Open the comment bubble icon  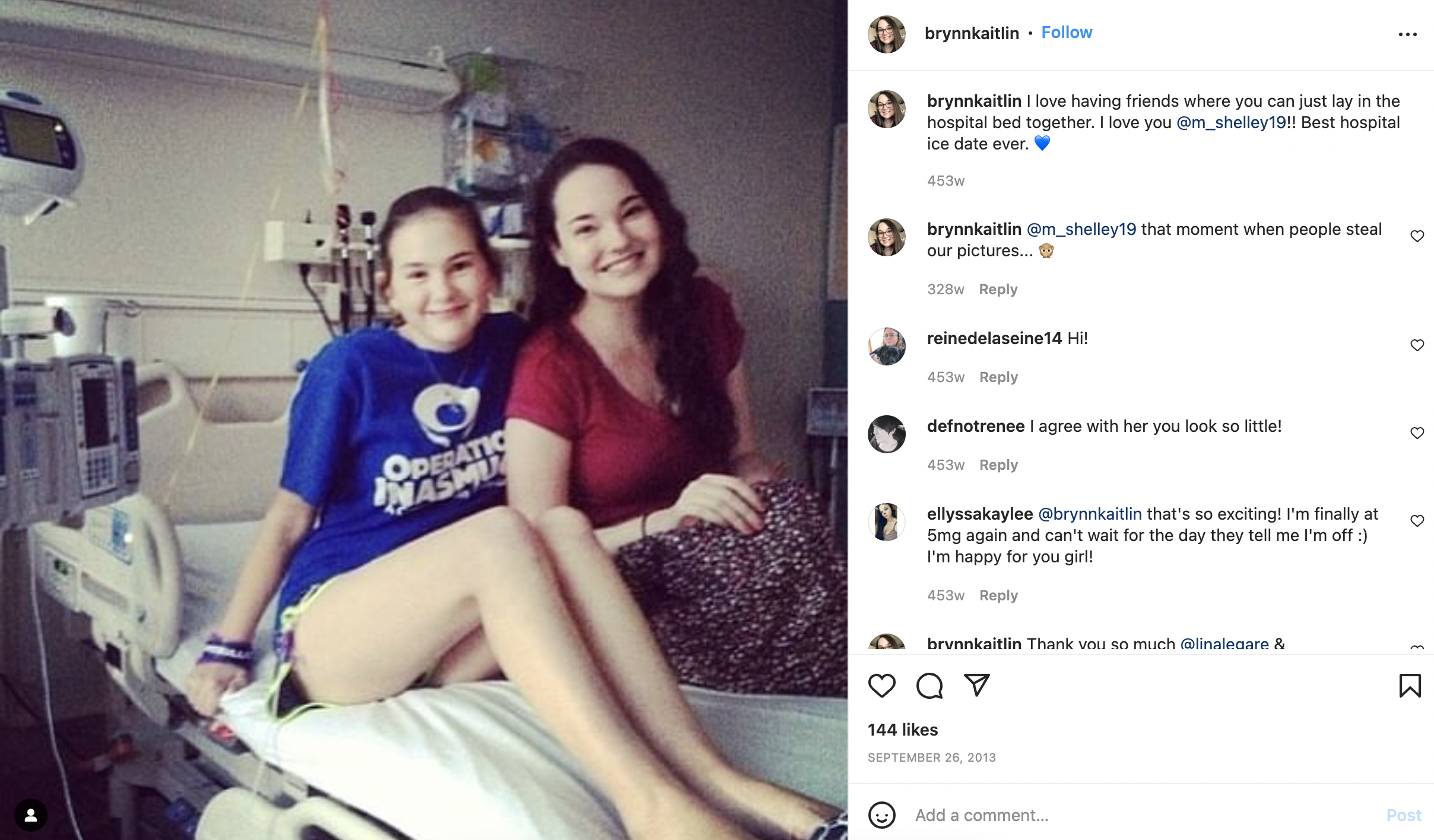click(929, 686)
